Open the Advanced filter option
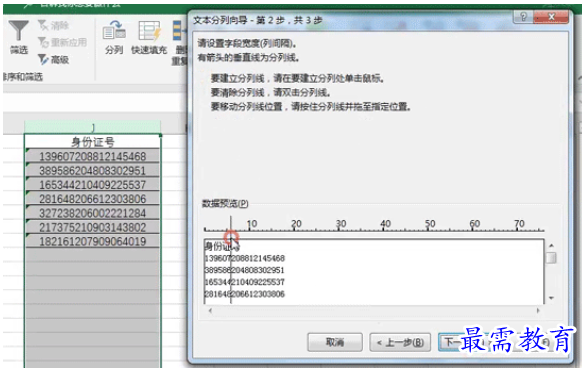This screenshot has width=582, height=371. [53, 59]
